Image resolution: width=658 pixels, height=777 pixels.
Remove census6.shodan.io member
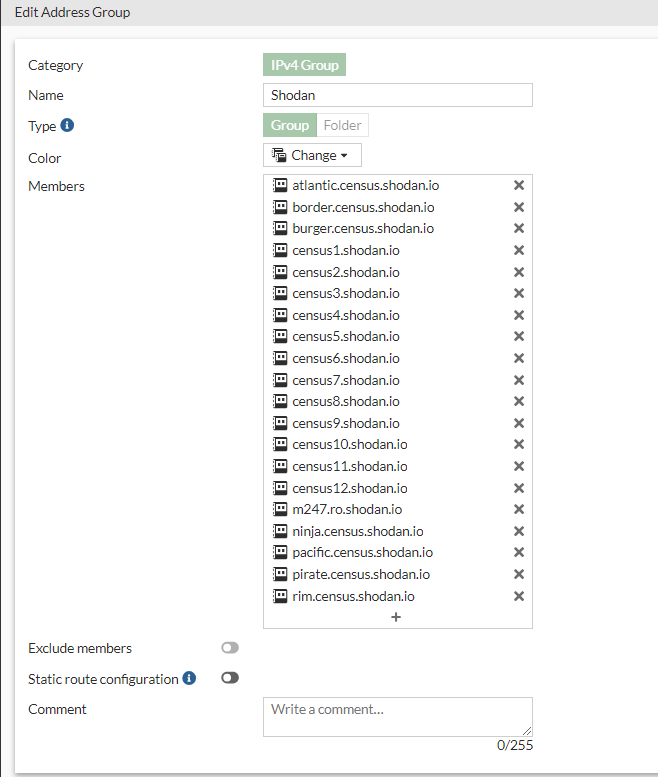coord(519,358)
